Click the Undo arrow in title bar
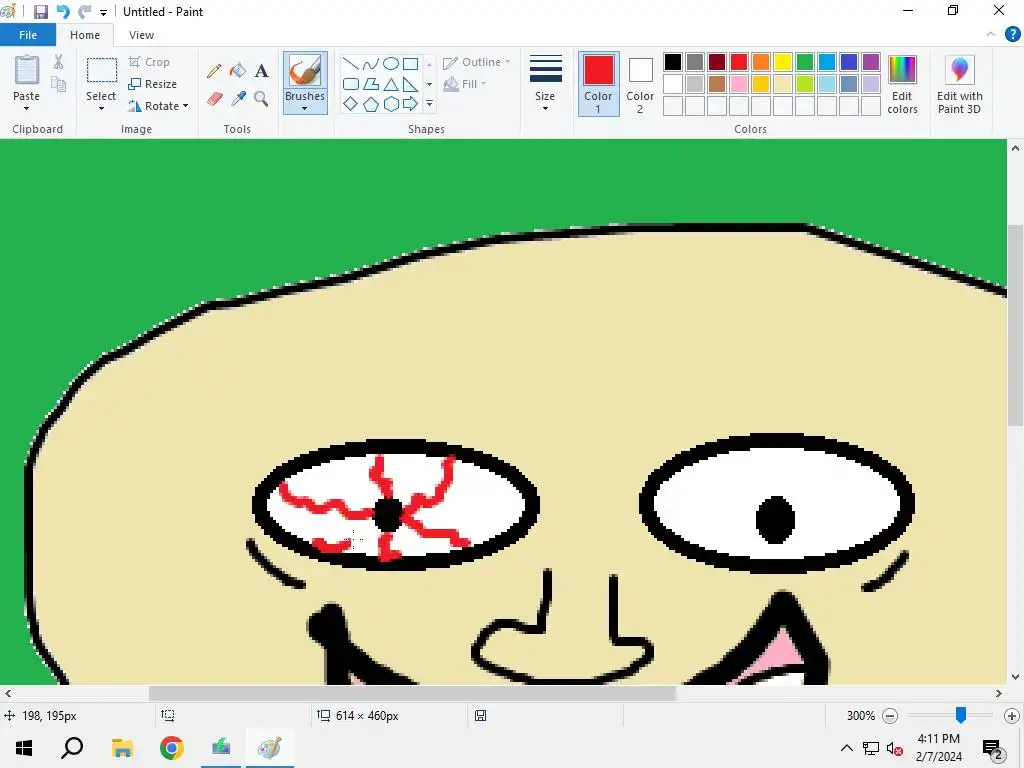The image size is (1024, 768). click(x=63, y=12)
